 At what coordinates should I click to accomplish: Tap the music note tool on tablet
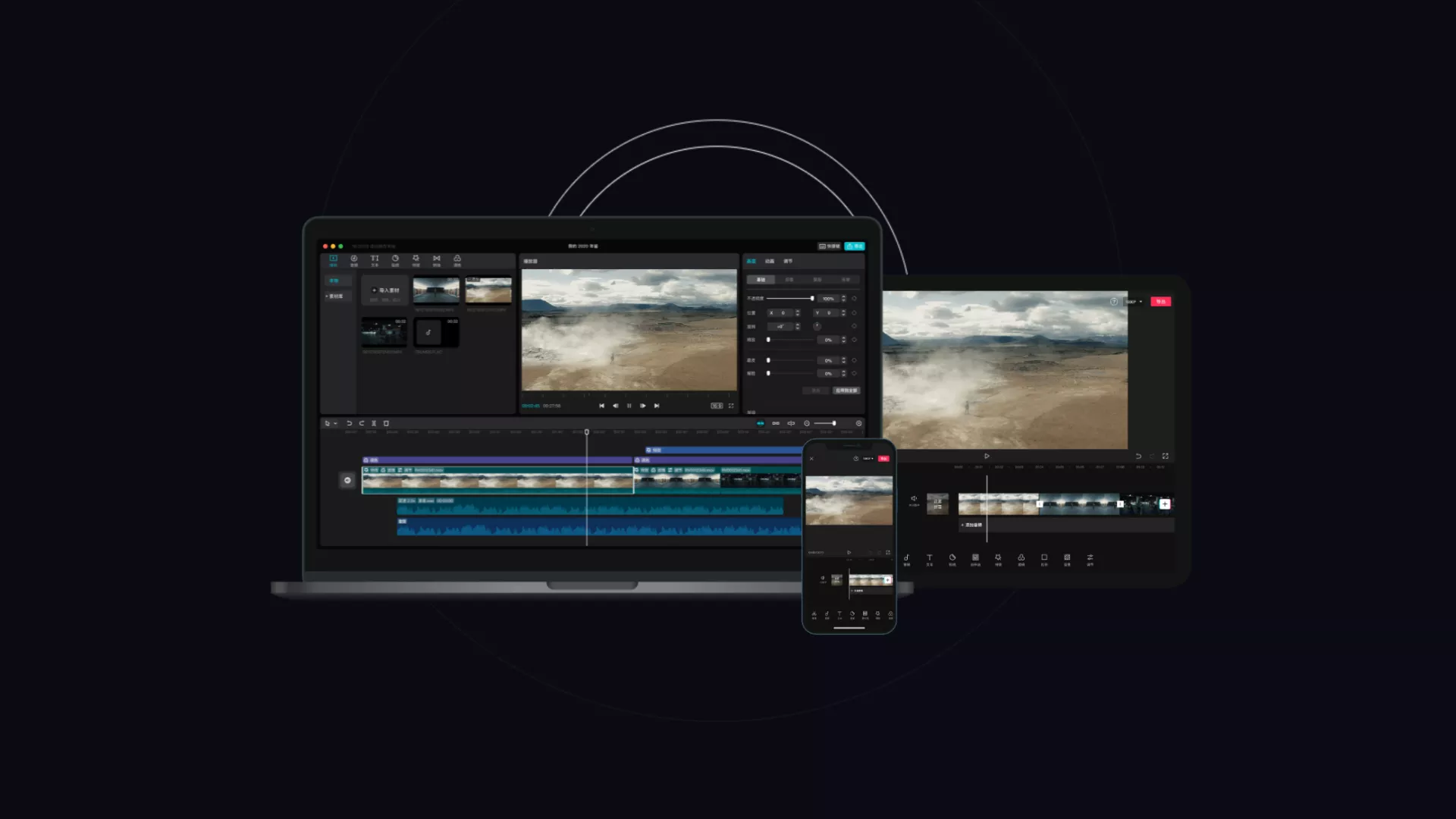906,559
